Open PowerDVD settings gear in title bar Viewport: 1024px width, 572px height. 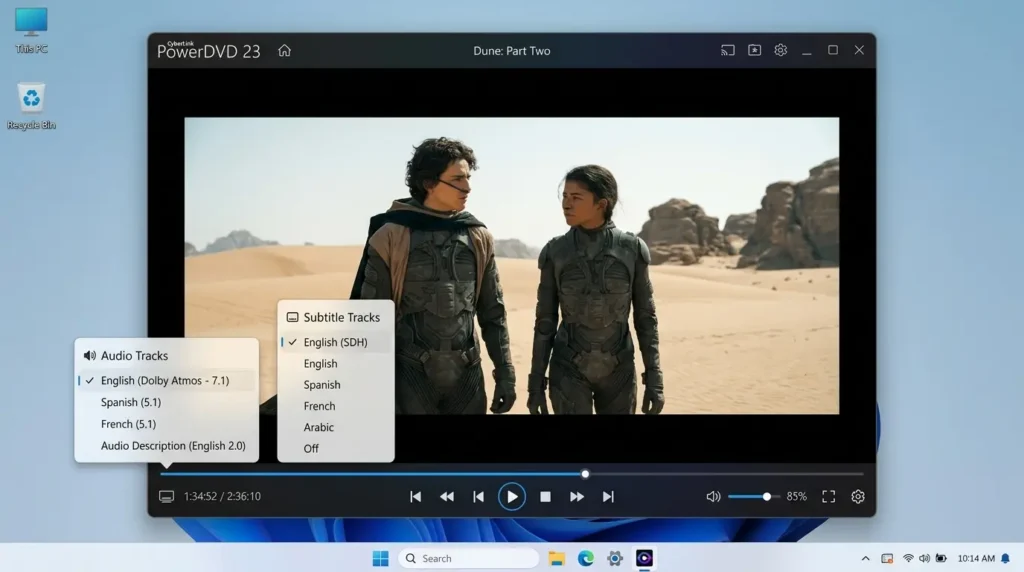pos(780,50)
